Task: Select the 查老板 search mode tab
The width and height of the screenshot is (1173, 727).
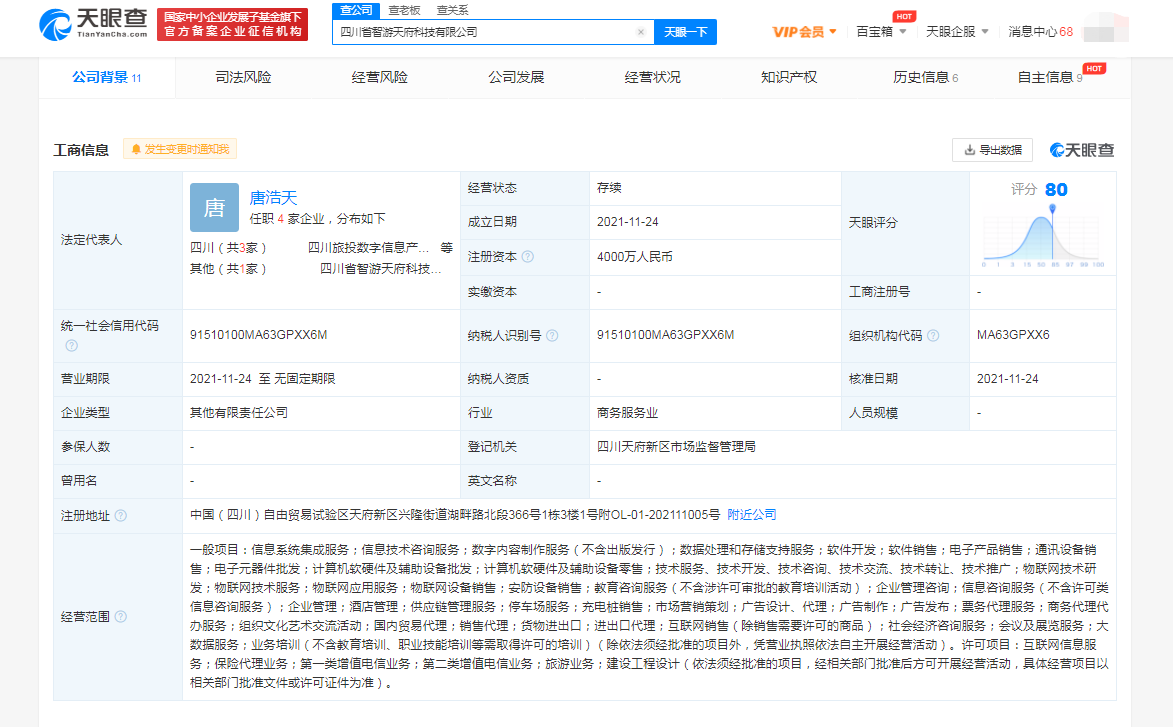Action: [x=404, y=10]
